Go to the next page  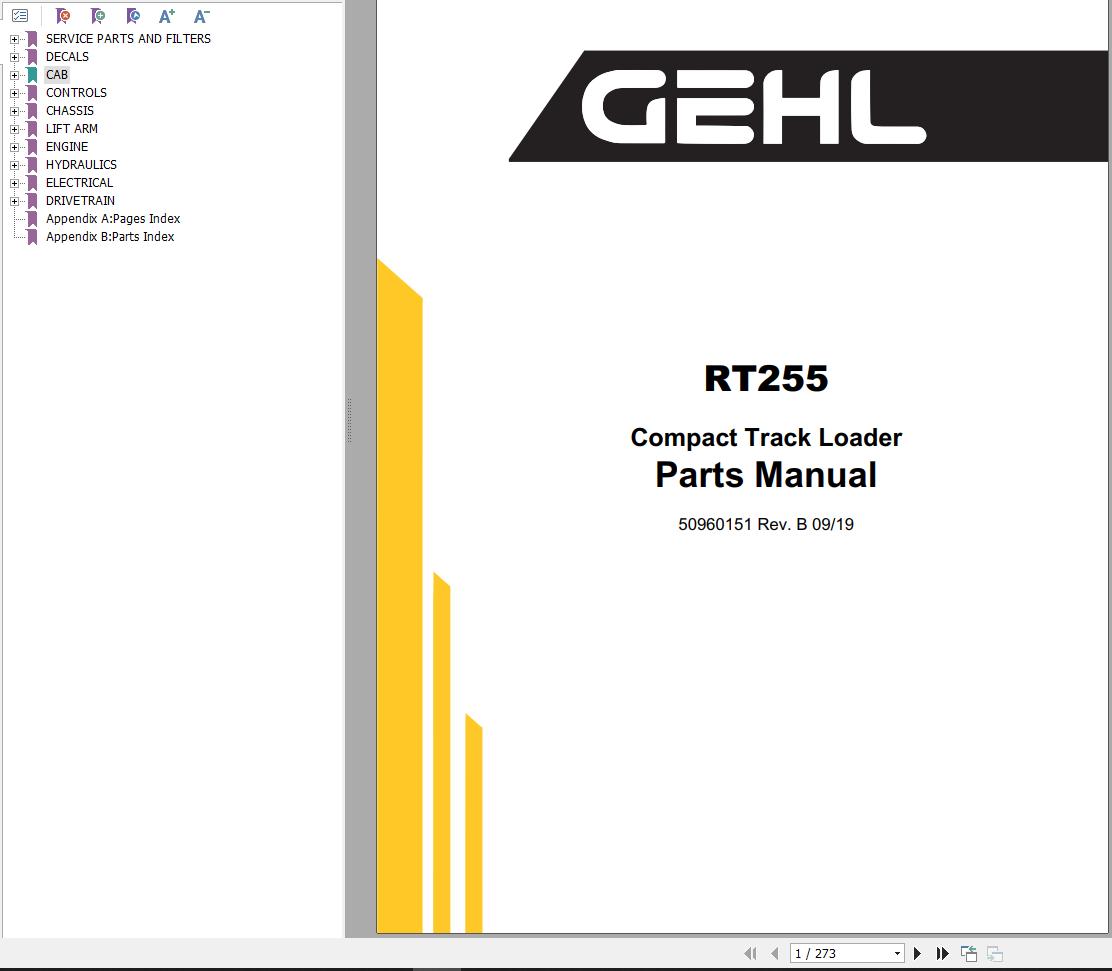pos(917,953)
